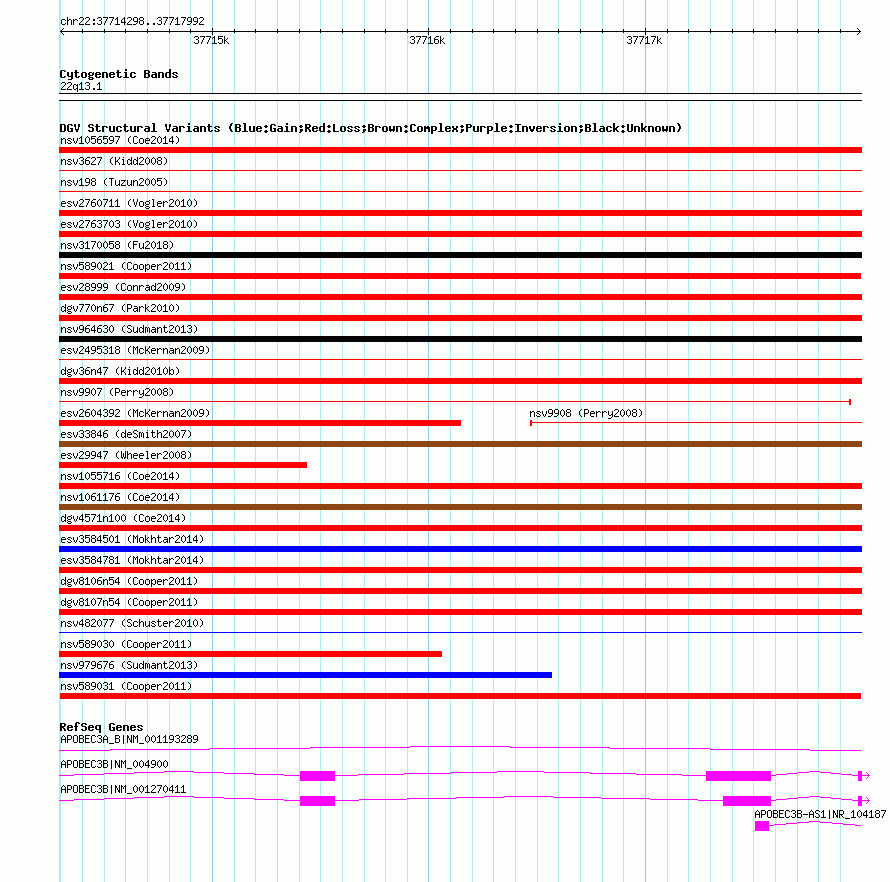Select the nsv9907 (Perry2008) label
The width and height of the screenshot is (890, 882).
117,392
